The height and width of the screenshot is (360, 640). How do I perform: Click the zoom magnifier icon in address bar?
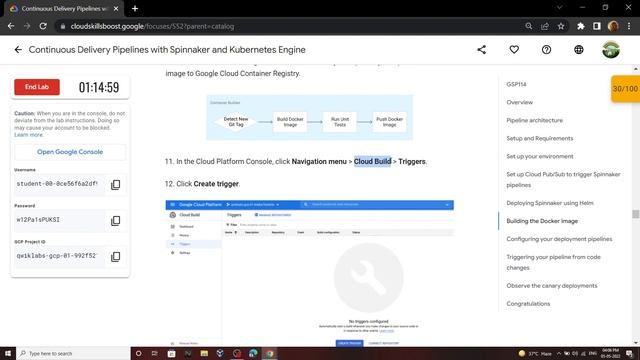[529, 26]
